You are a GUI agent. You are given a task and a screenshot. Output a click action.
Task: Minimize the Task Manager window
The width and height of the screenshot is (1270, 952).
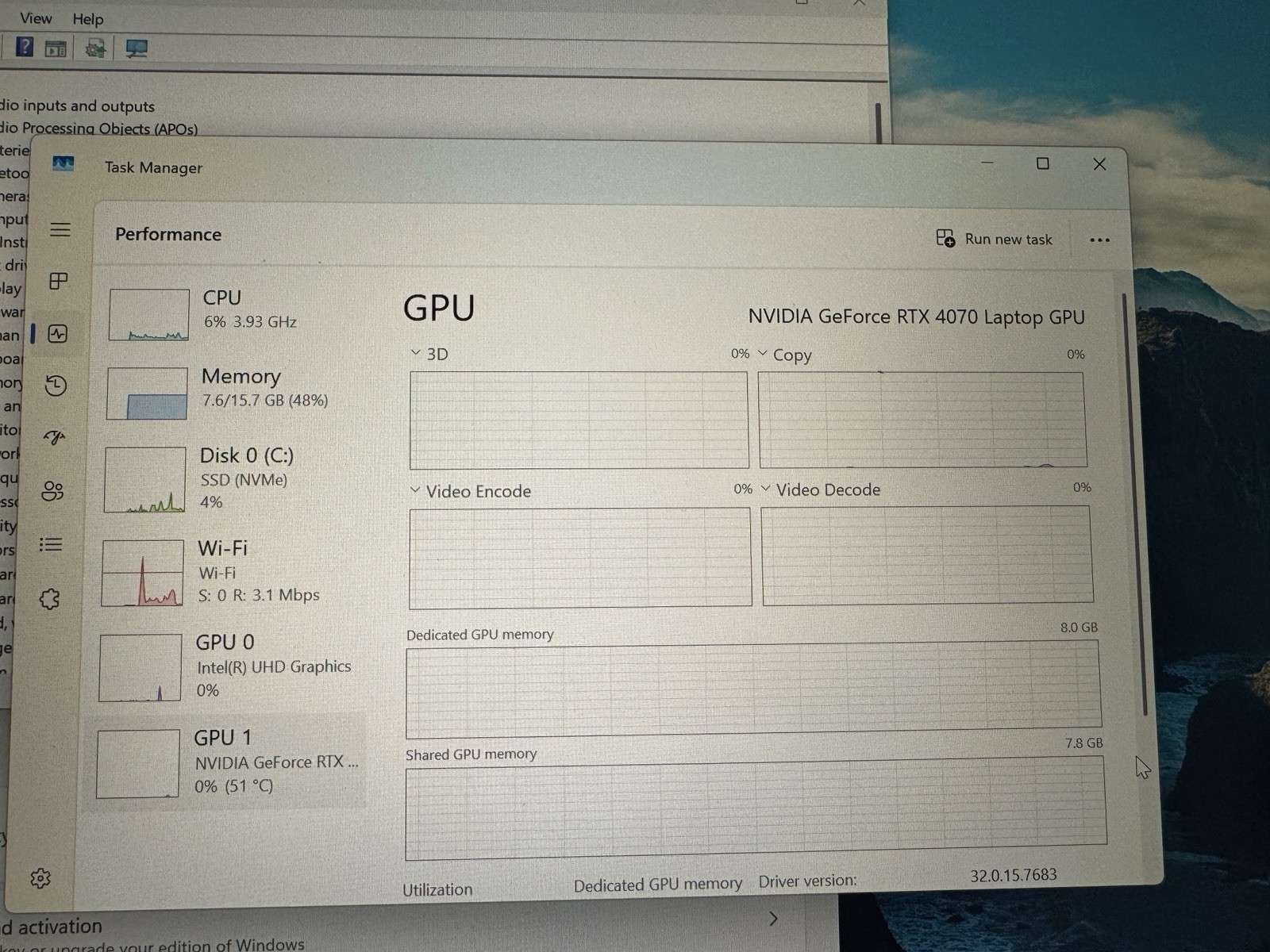[987, 163]
